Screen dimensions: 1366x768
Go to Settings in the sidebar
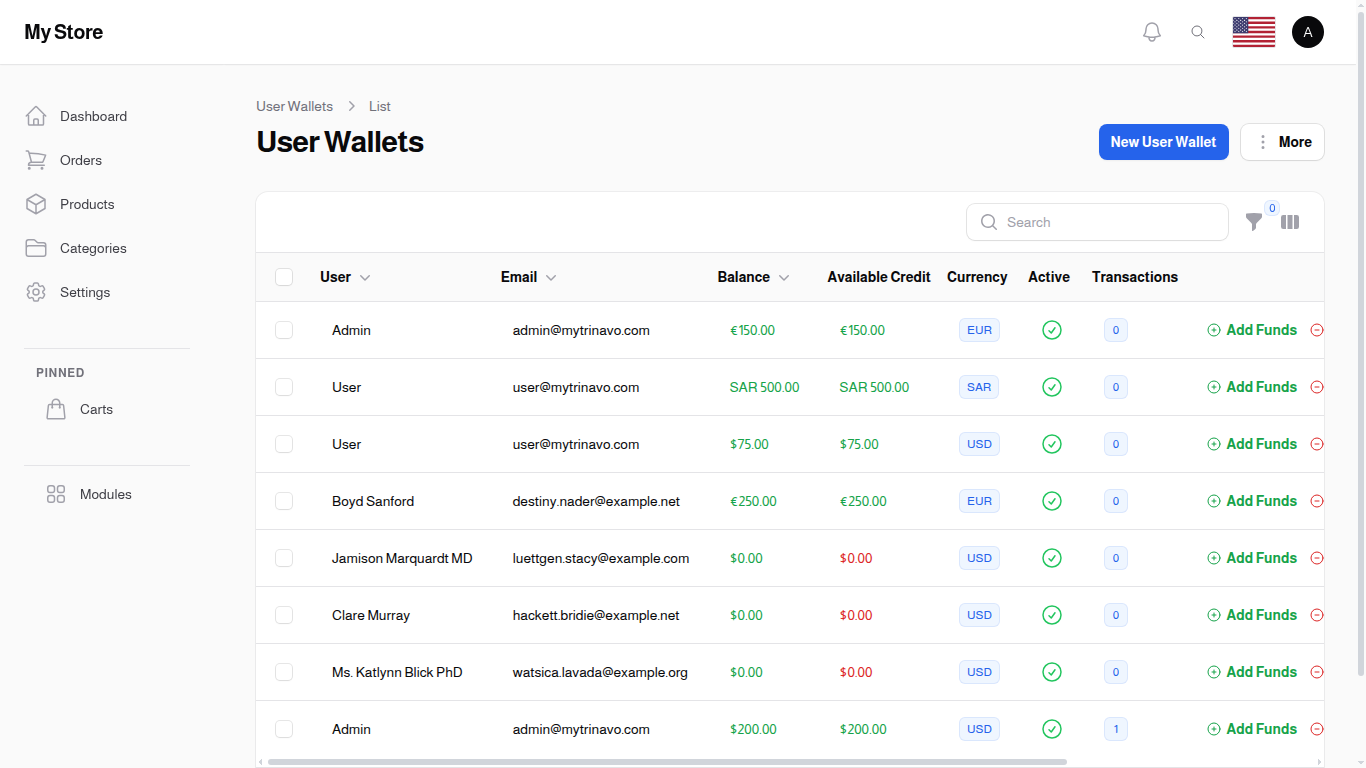[85, 292]
